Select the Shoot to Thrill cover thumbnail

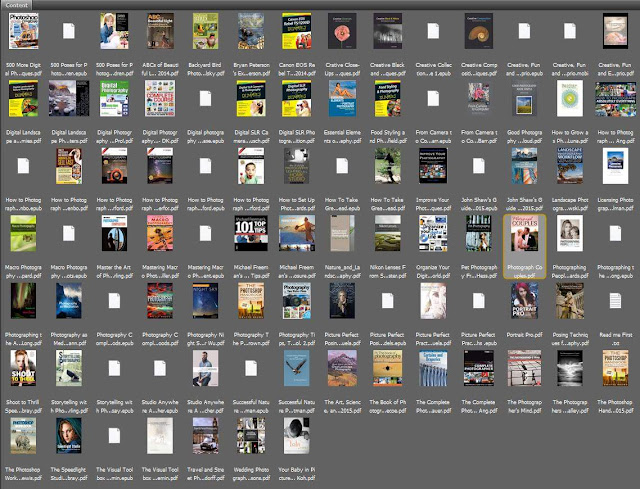click(23, 368)
